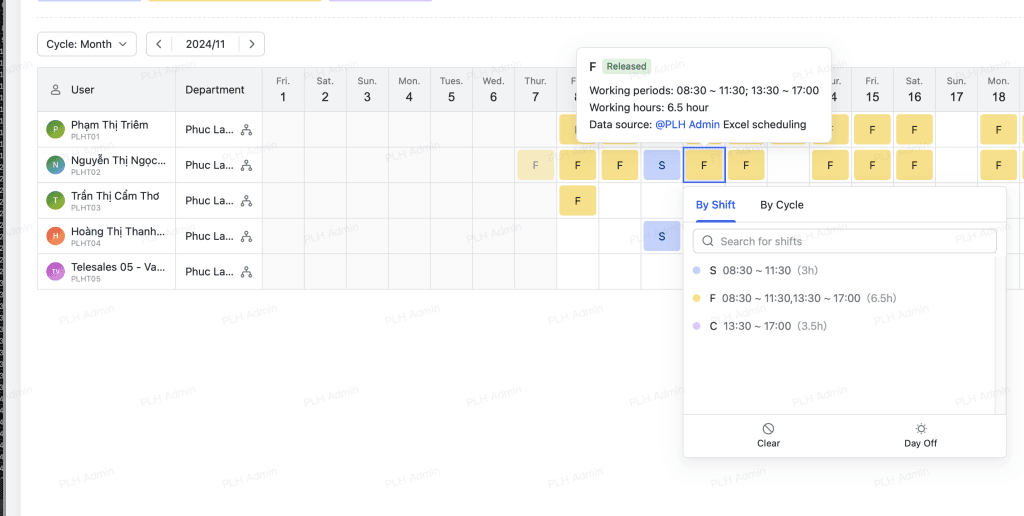Switch to the By Cycle tab
Screen dimensions: 1024x516
[781, 205]
